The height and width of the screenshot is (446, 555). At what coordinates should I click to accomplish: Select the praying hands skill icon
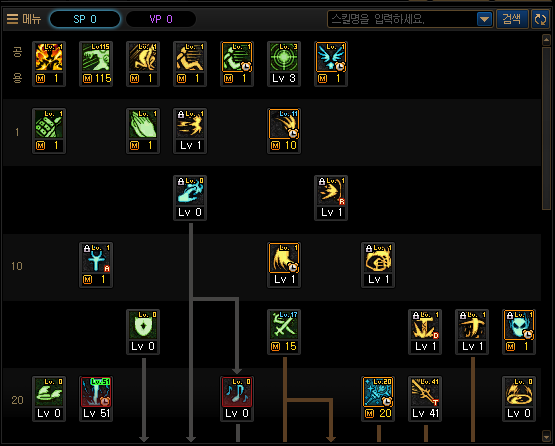(143, 124)
